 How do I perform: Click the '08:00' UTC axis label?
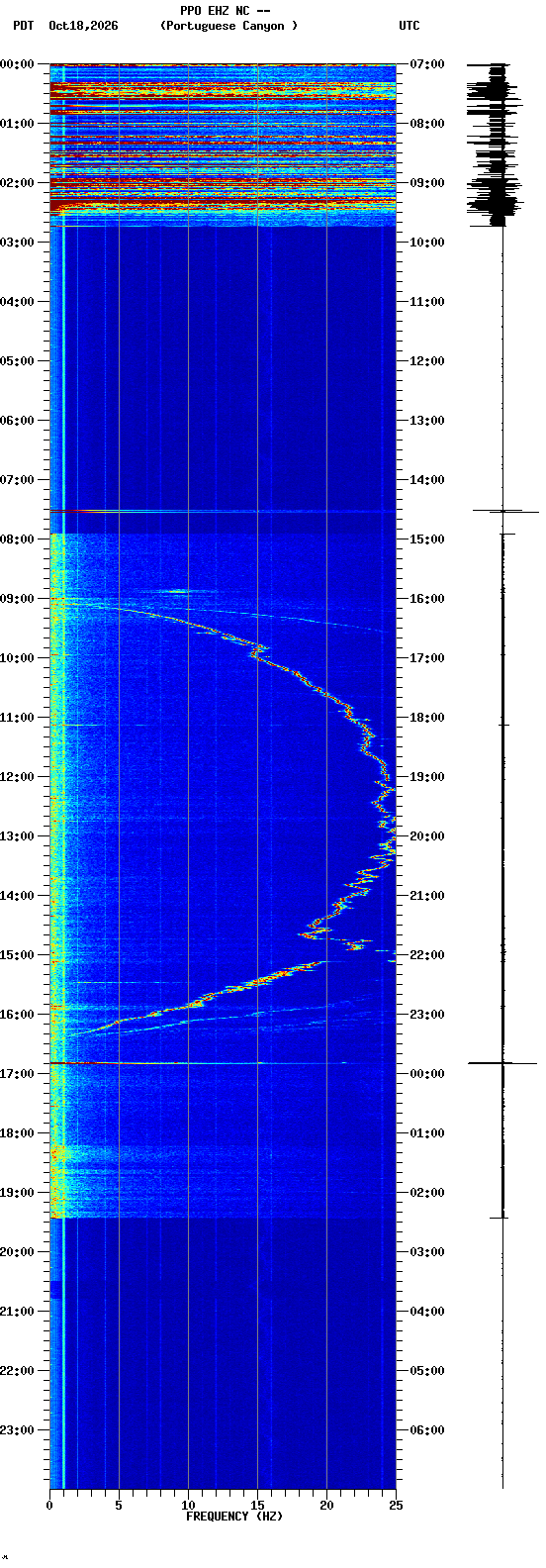(x=427, y=124)
